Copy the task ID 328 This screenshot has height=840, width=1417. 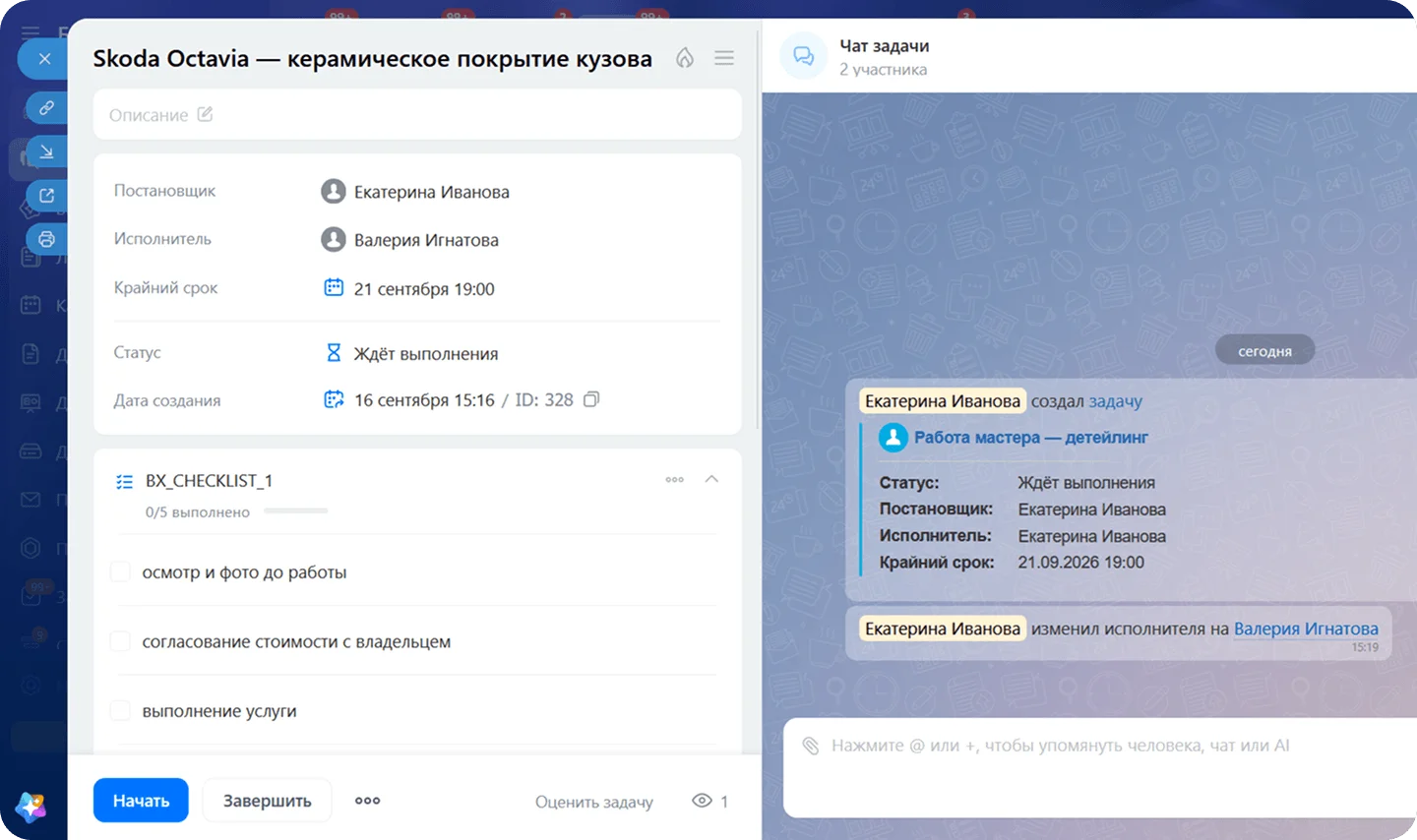[x=590, y=399]
